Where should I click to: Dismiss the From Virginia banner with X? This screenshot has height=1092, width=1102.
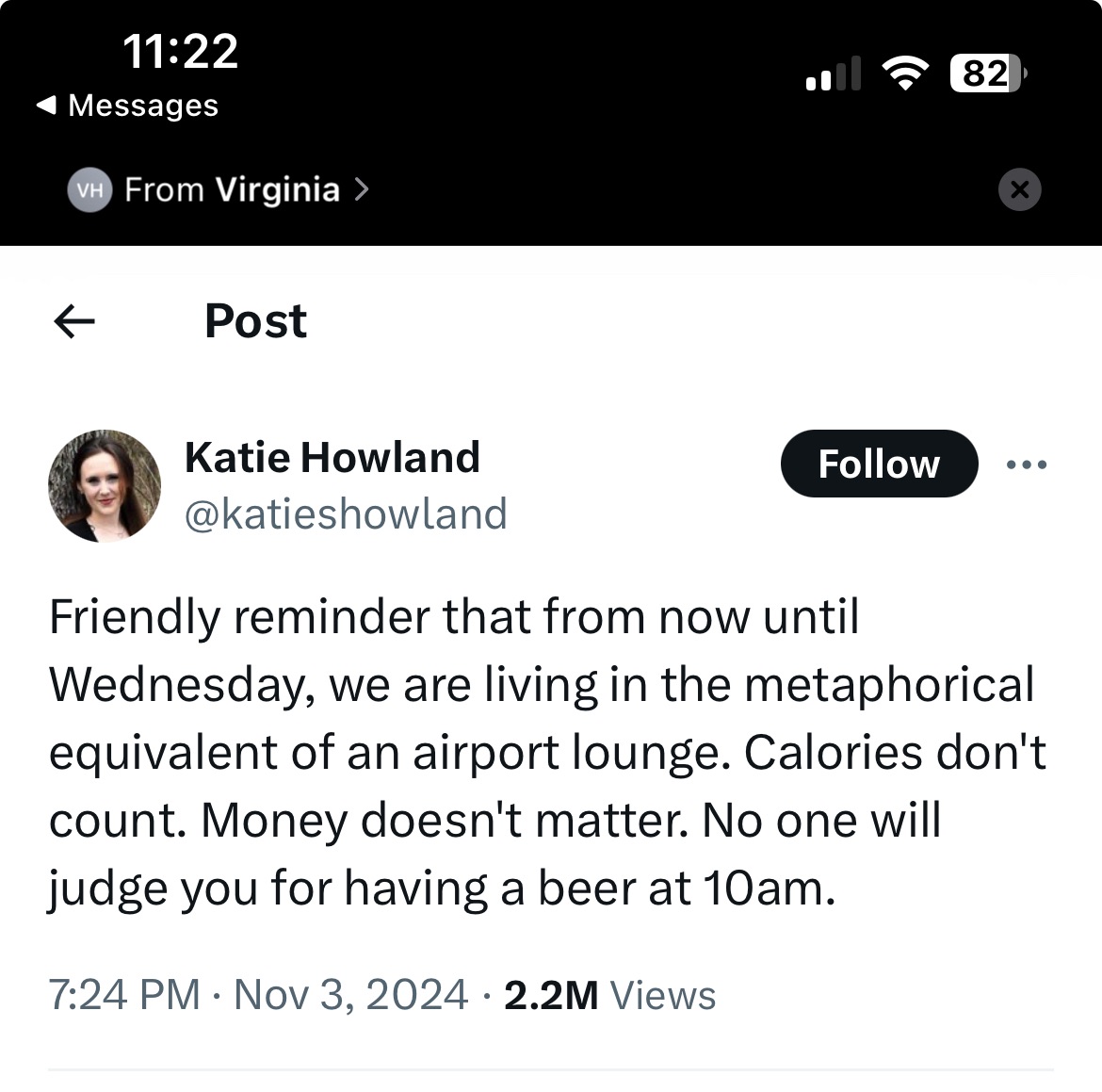1019,189
